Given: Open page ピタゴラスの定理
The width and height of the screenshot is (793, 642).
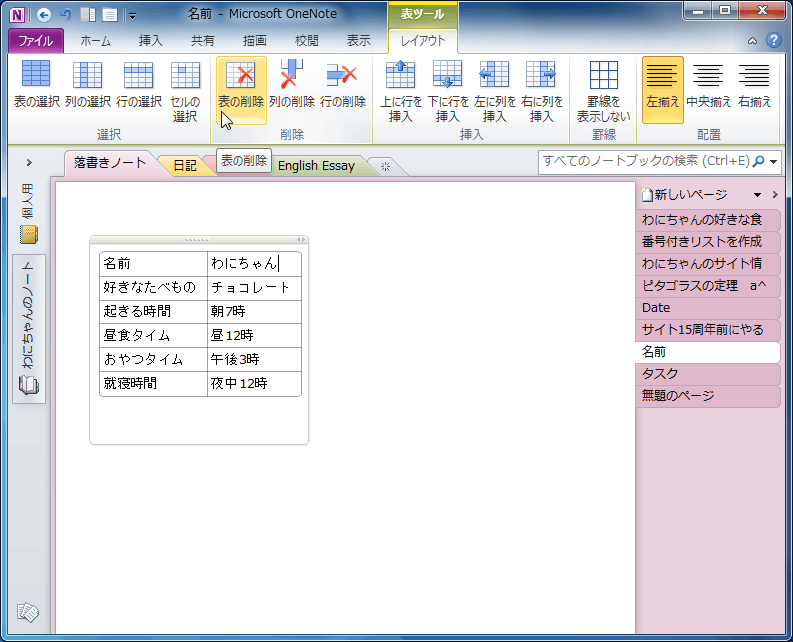Looking at the screenshot, I should point(708,285).
